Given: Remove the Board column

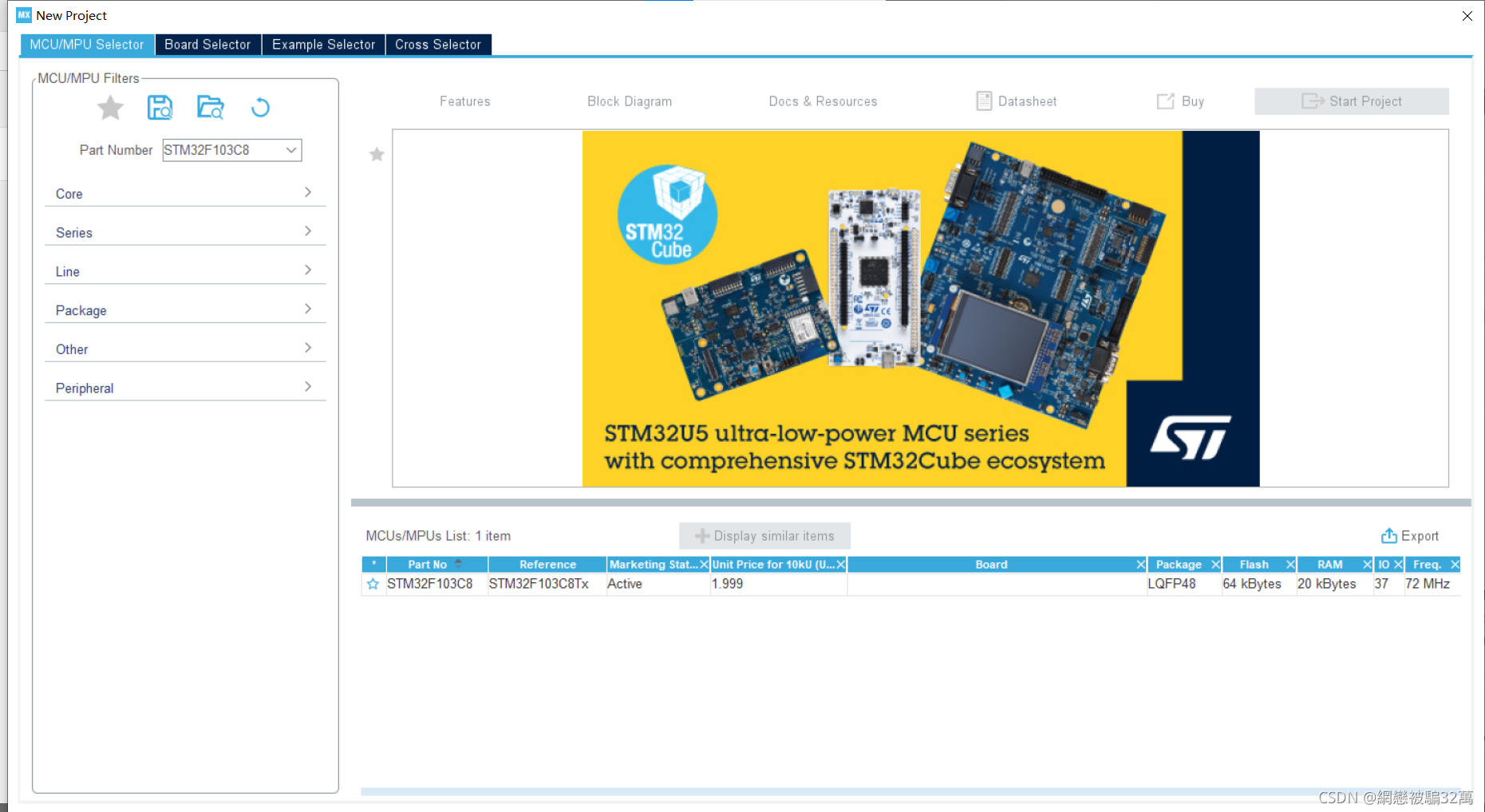Looking at the screenshot, I should click(1141, 565).
